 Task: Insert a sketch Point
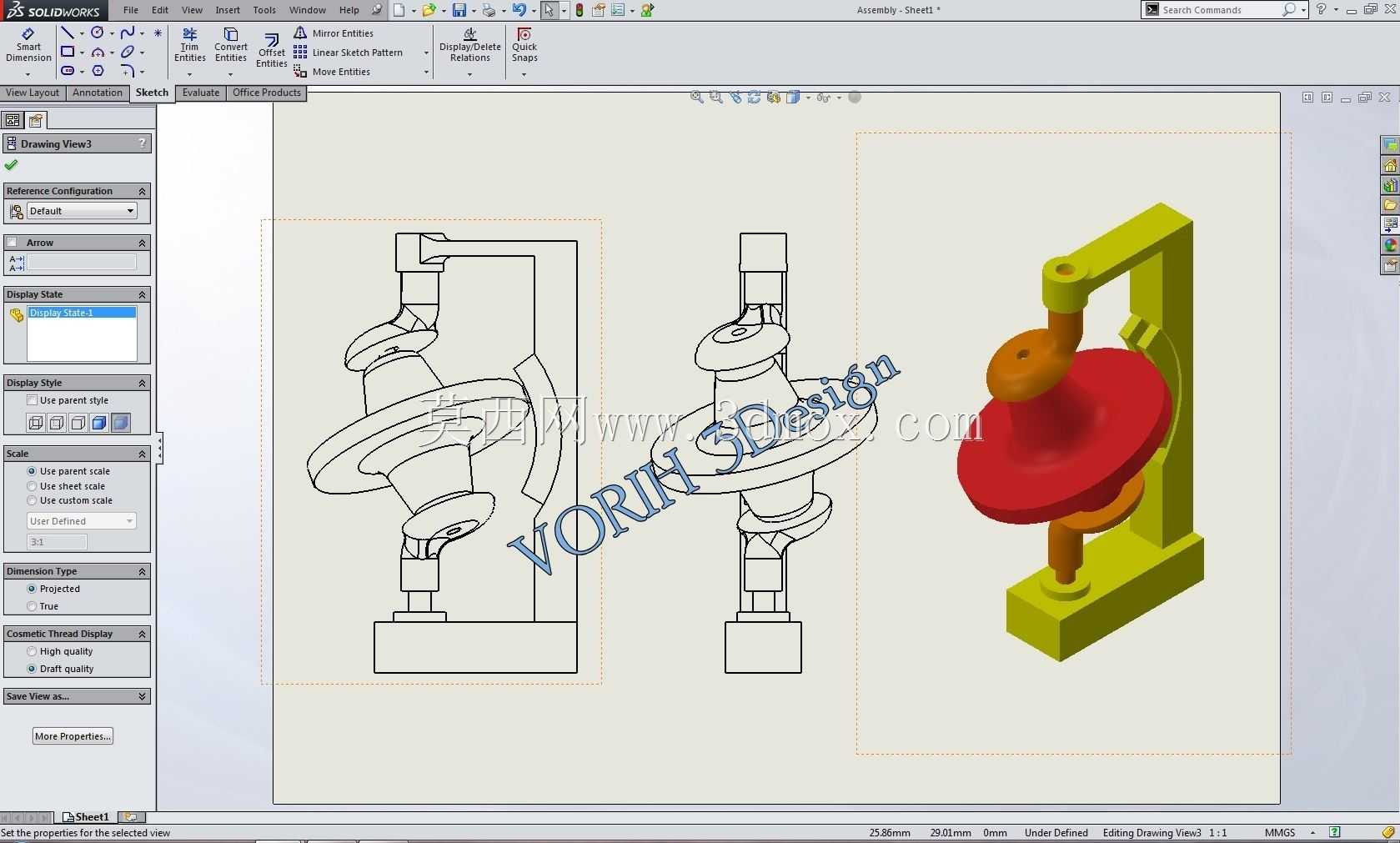(x=158, y=33)
